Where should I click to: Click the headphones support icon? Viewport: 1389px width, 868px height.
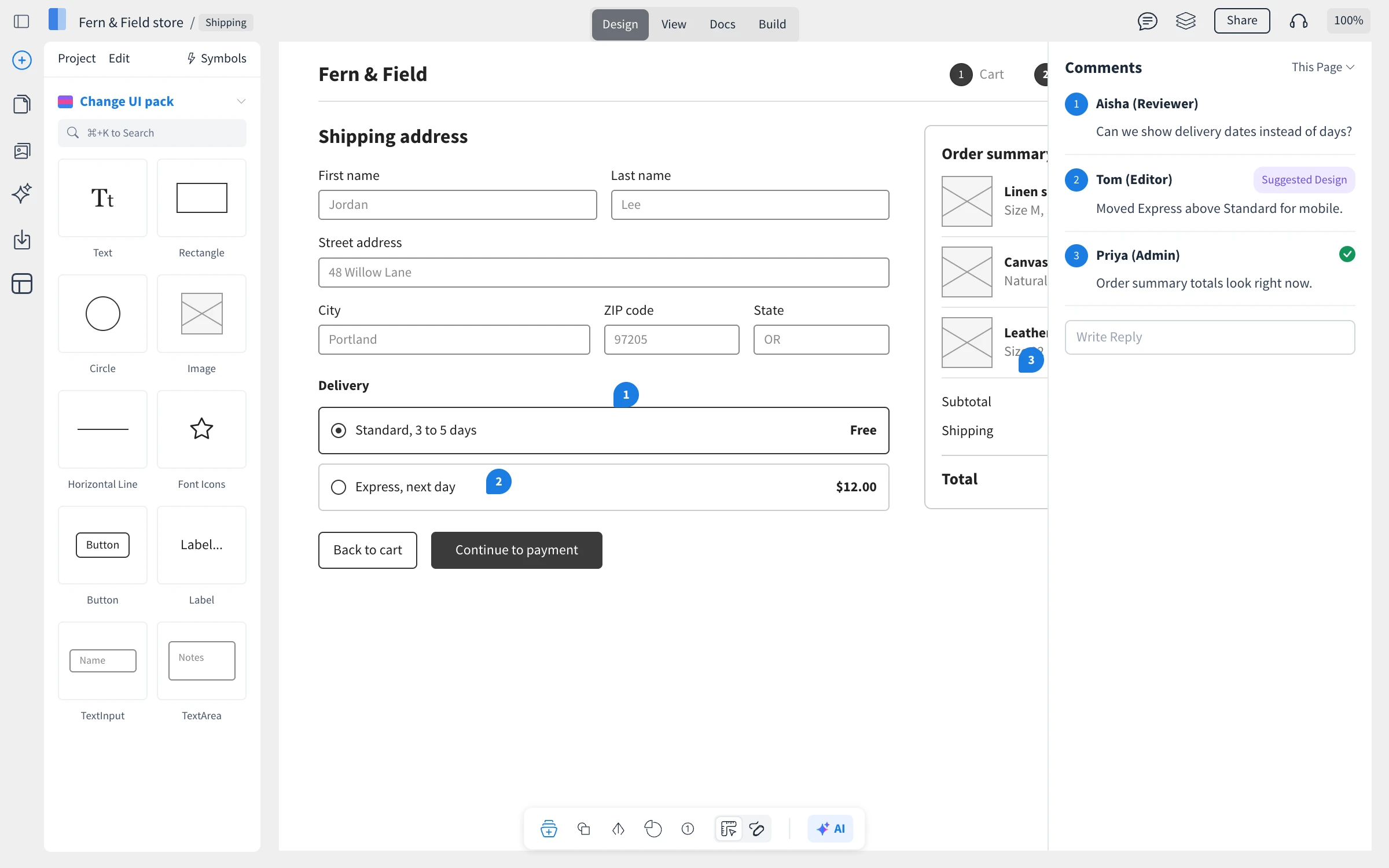[1299, 21]
